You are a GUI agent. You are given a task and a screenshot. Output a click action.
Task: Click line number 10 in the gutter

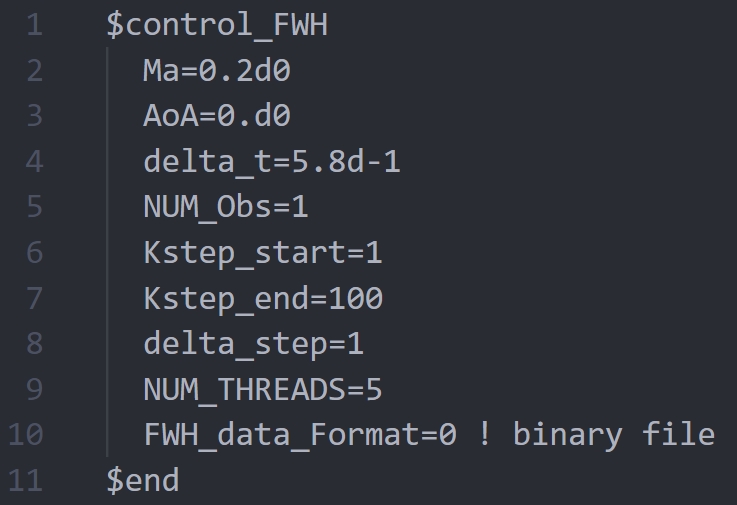[26, 435]
